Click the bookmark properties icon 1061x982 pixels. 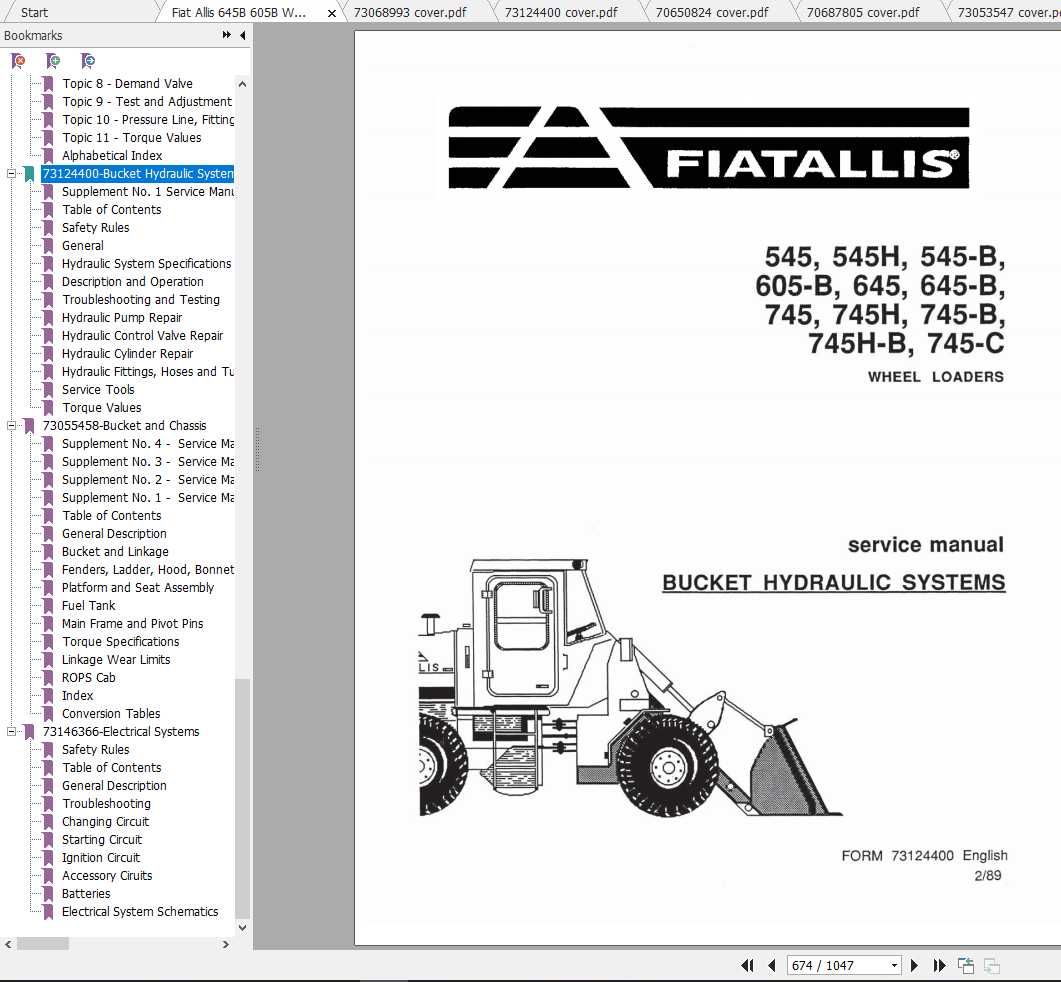[88, 62]
